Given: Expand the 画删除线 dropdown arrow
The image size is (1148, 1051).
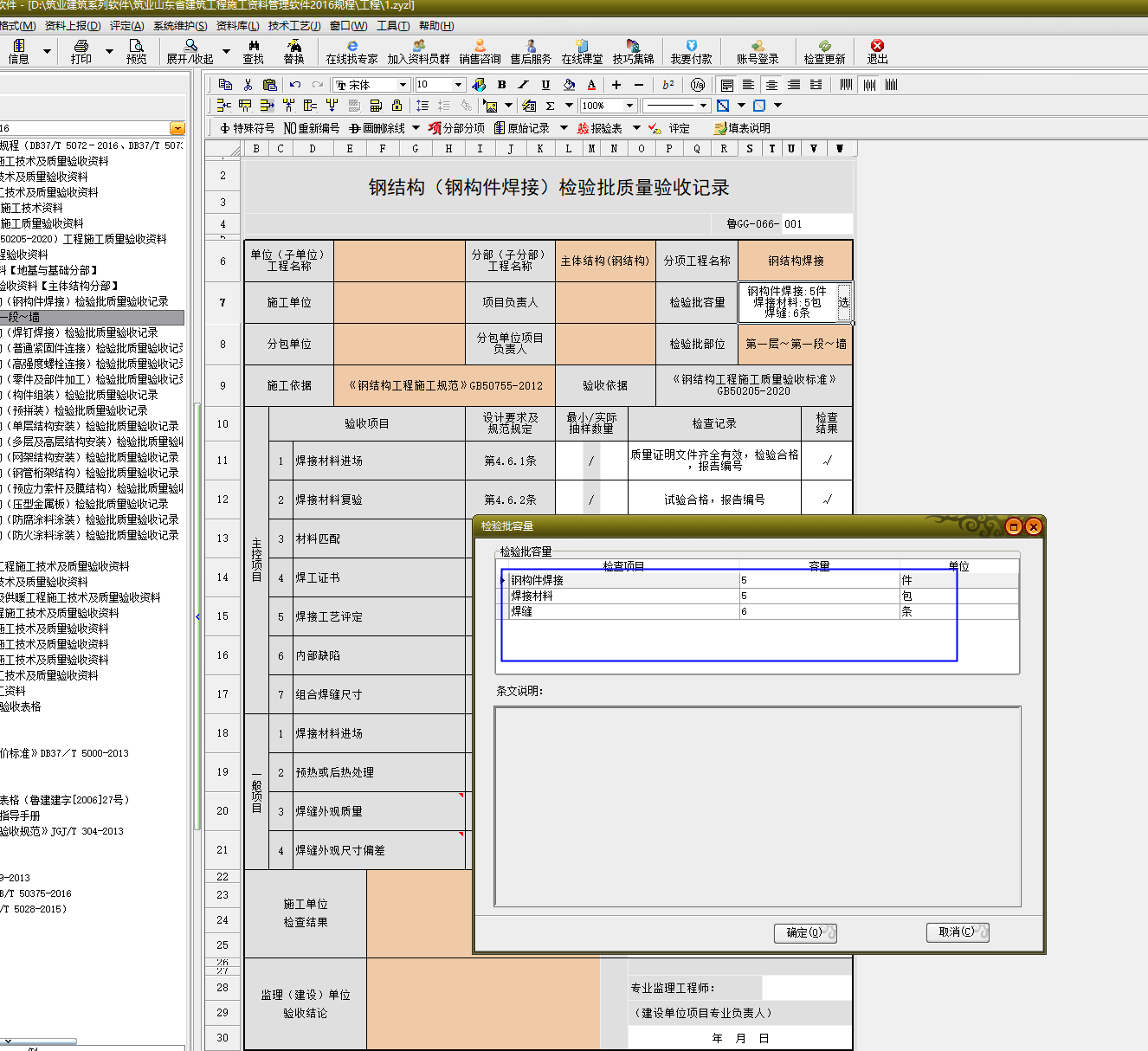Looking at the screenshot, I should (x=416, y=128).
